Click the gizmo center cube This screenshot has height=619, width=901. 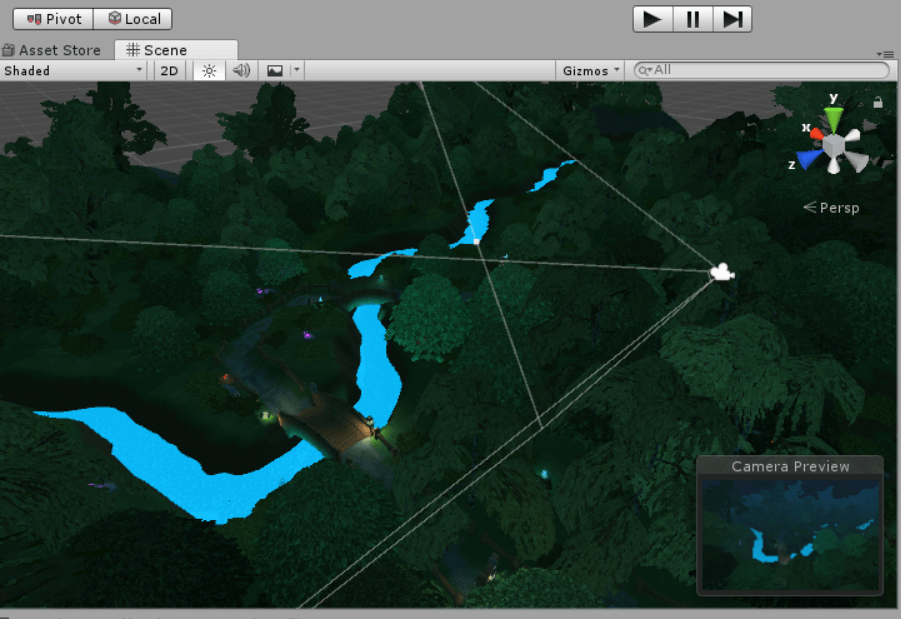click(x=833, y=146)
